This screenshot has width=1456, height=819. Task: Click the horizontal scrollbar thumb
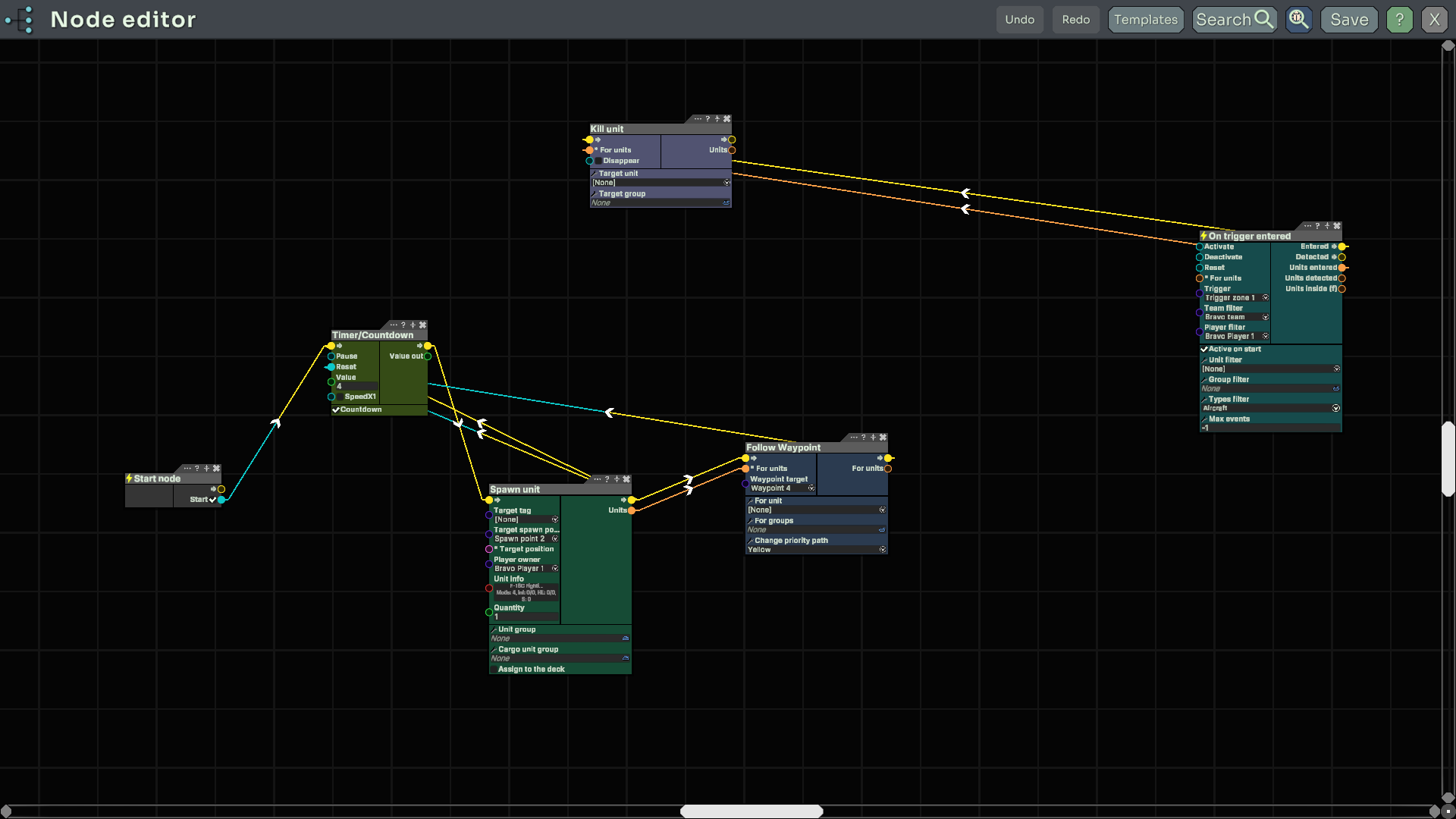point(751,811)
